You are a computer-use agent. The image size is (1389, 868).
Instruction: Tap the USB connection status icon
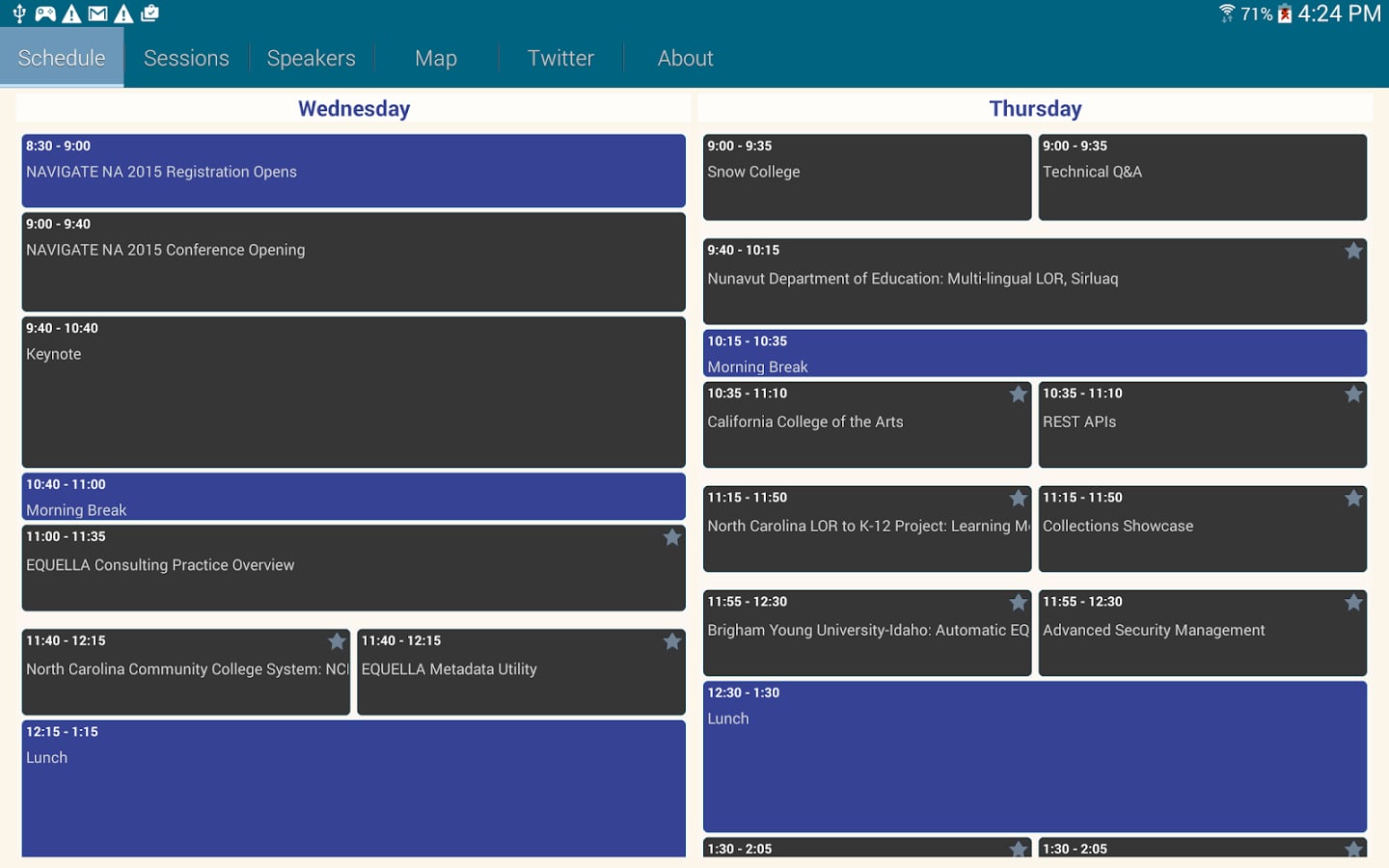coord(19,14)
